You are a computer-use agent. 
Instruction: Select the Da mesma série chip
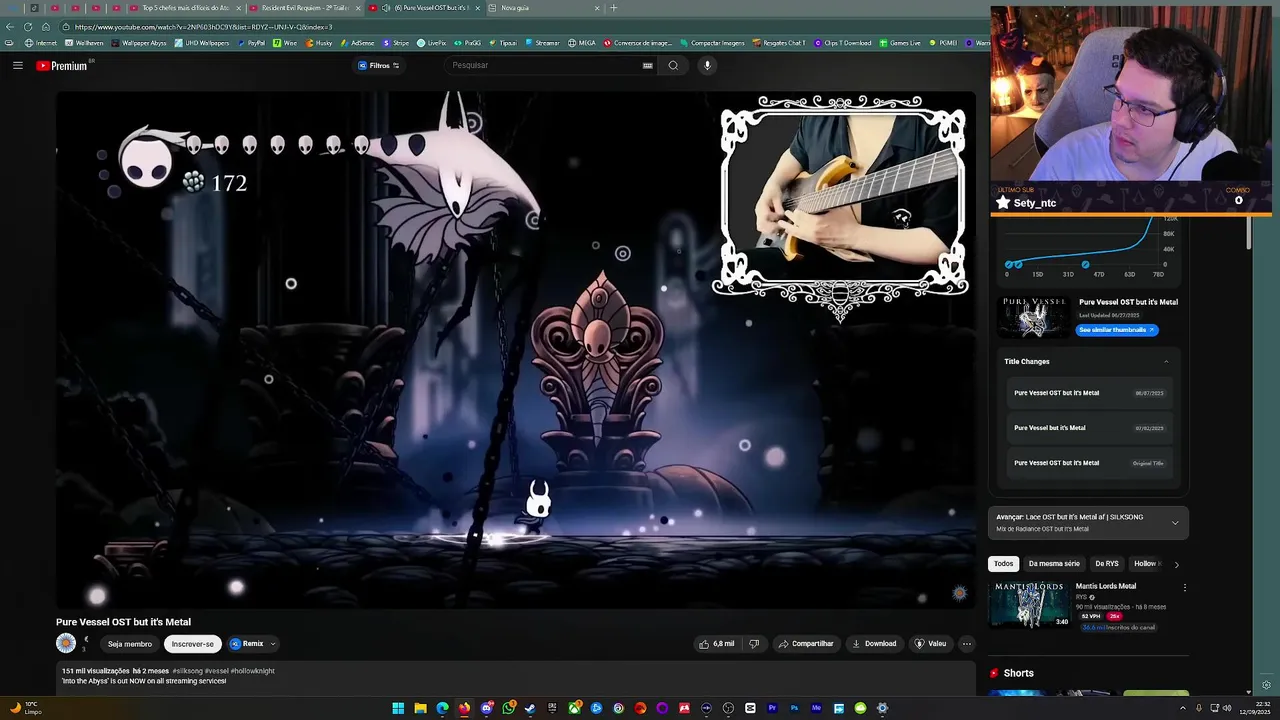[1054, 564]
